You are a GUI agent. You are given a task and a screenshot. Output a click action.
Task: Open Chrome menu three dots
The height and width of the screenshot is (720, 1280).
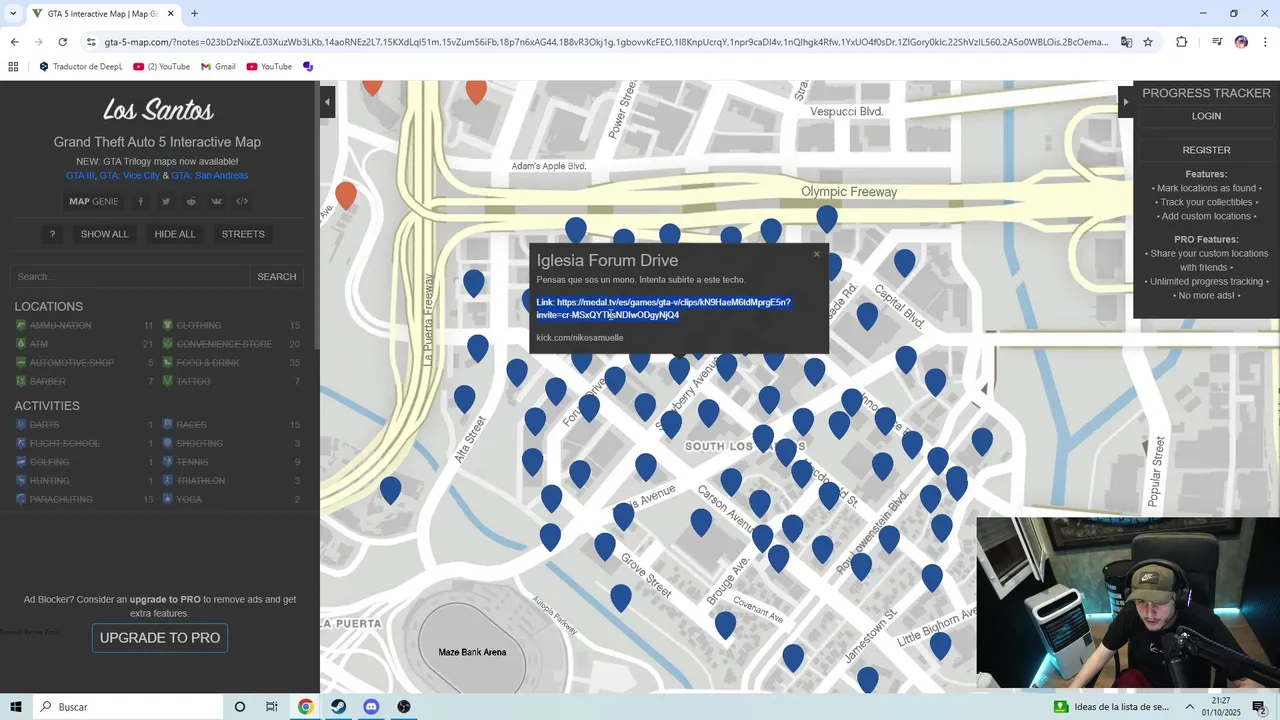1265,42
